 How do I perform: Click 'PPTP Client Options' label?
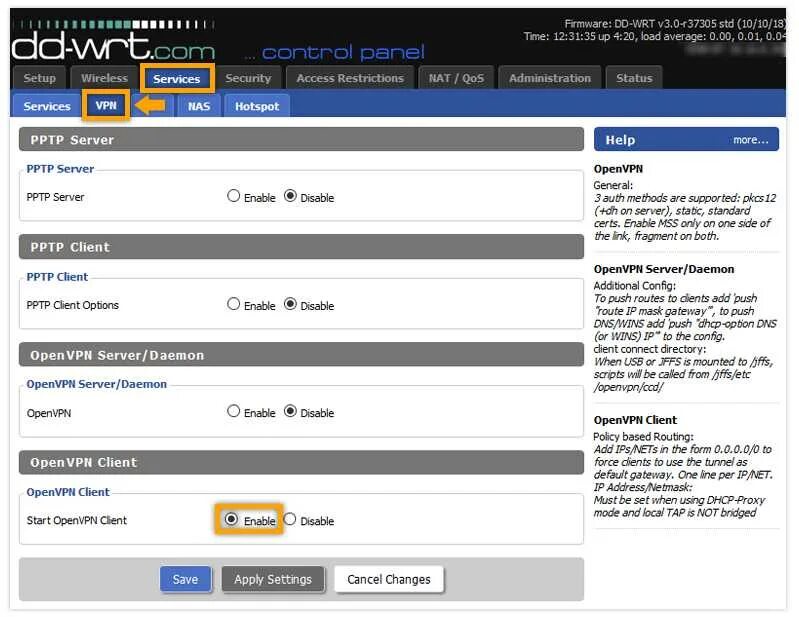(x=72, y=305)
